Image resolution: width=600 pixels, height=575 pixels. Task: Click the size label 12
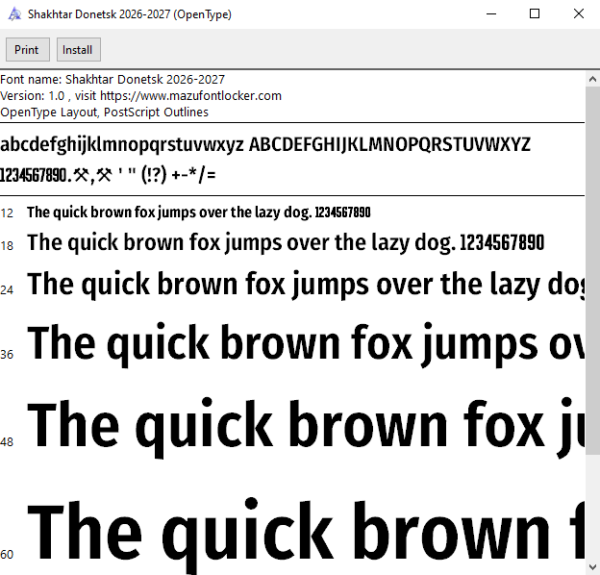pos(7,213)
